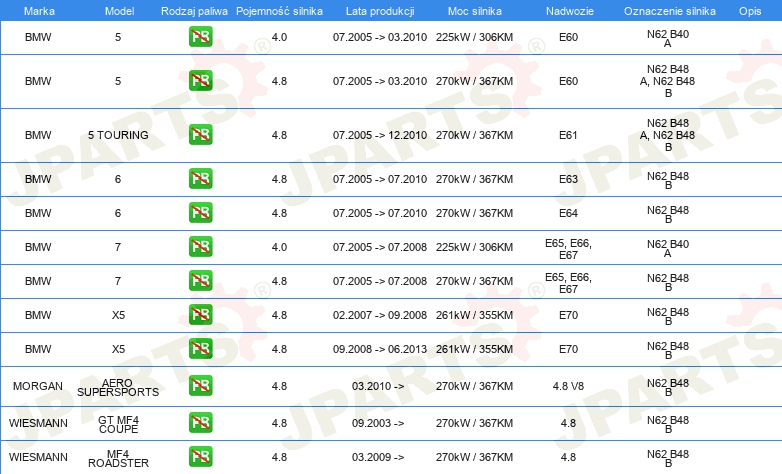Select the MF4 ROADSTER model cell

click(x=118, y=458)
